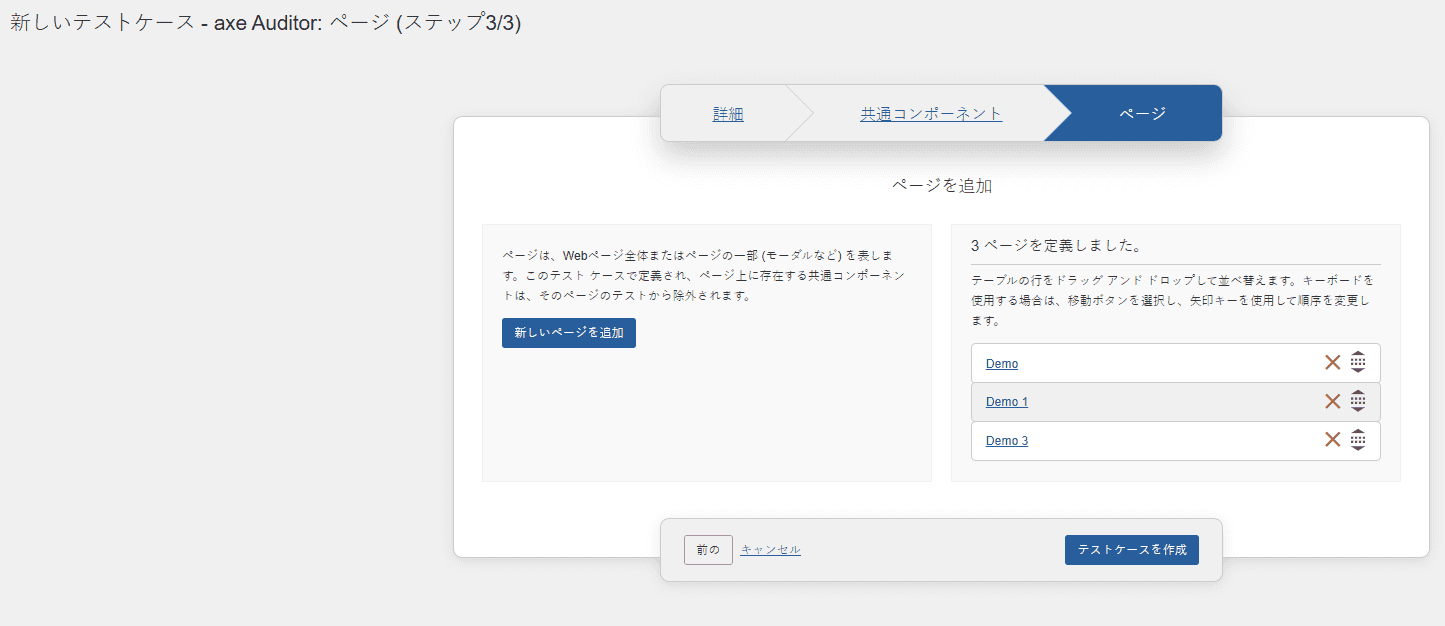Delete the Demo page using the X icon
1445x626 pixels.
click(1332, 363)
